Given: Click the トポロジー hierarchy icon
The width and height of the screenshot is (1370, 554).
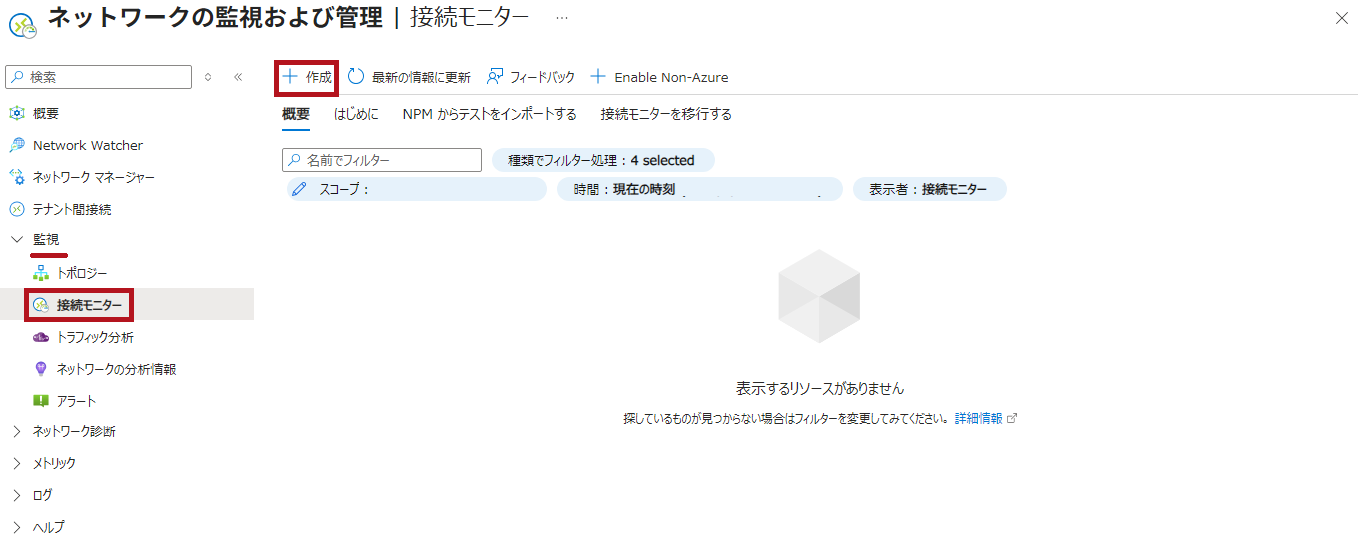Looking at the screenshot, I should point(40,273).
